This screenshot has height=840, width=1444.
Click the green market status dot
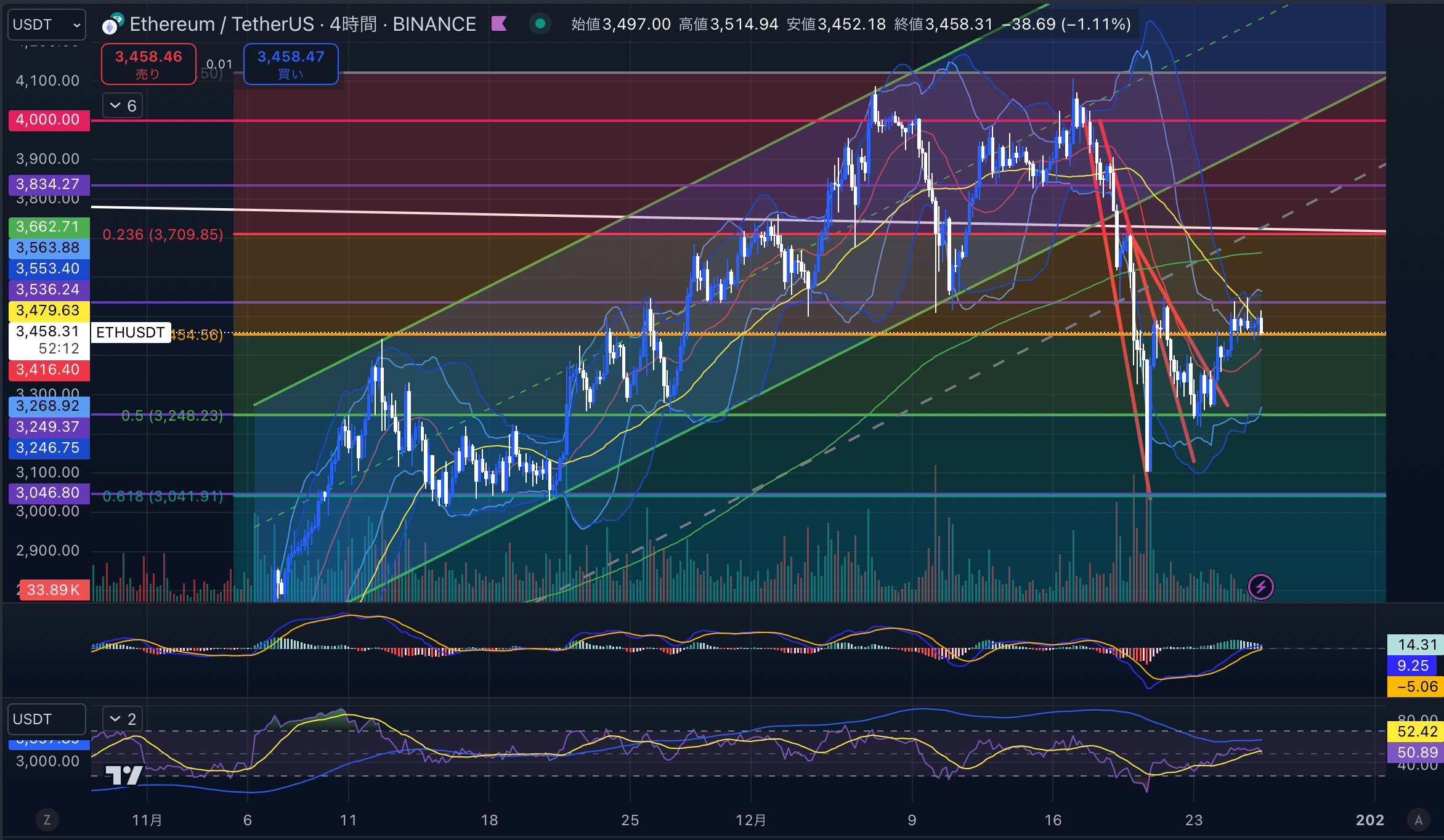540,24
